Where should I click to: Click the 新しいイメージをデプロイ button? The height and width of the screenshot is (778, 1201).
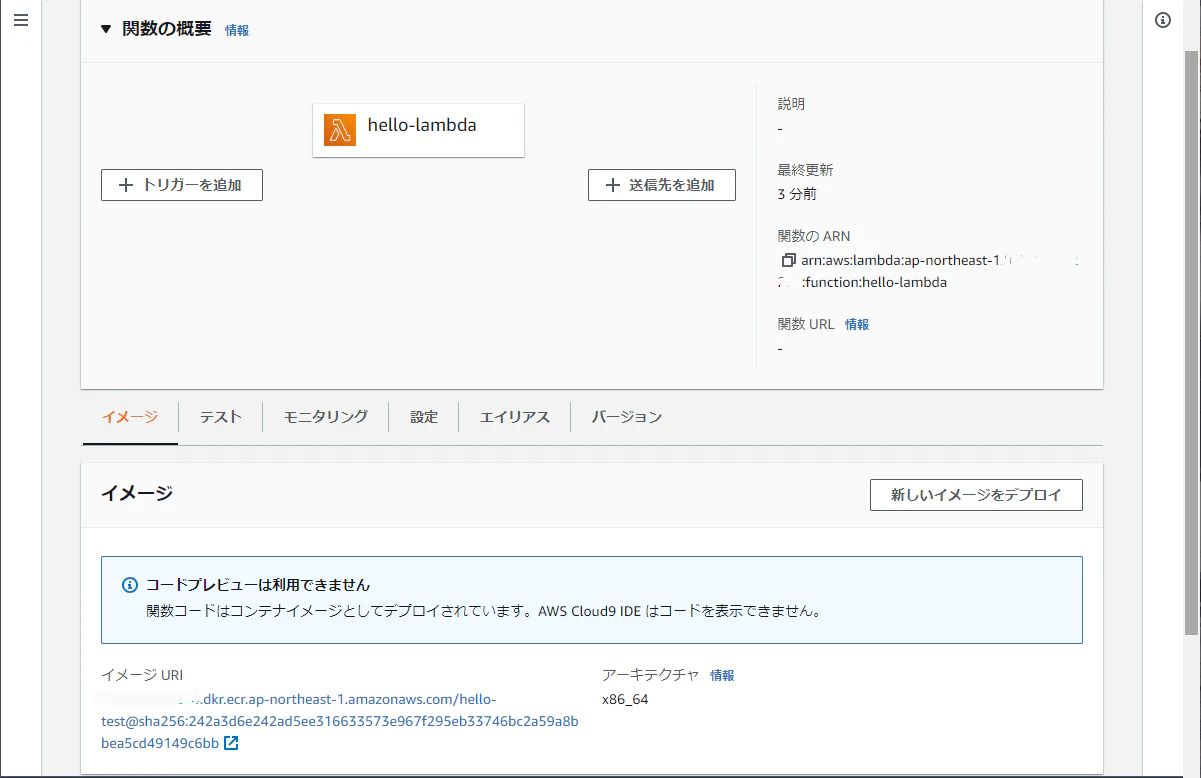(976, 494)
